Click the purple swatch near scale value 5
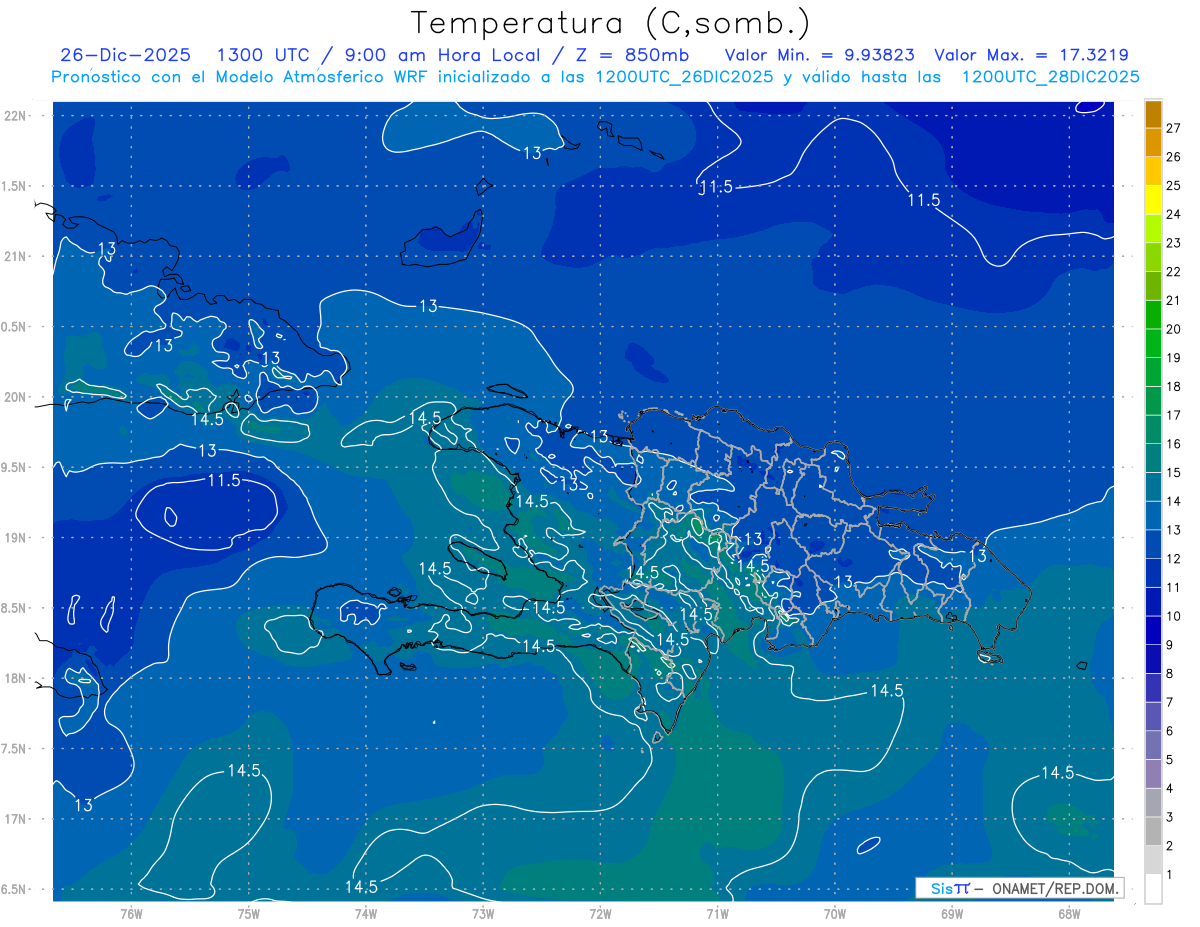The width and height of the screenshot is (1200, 927). click(1154, 774)
